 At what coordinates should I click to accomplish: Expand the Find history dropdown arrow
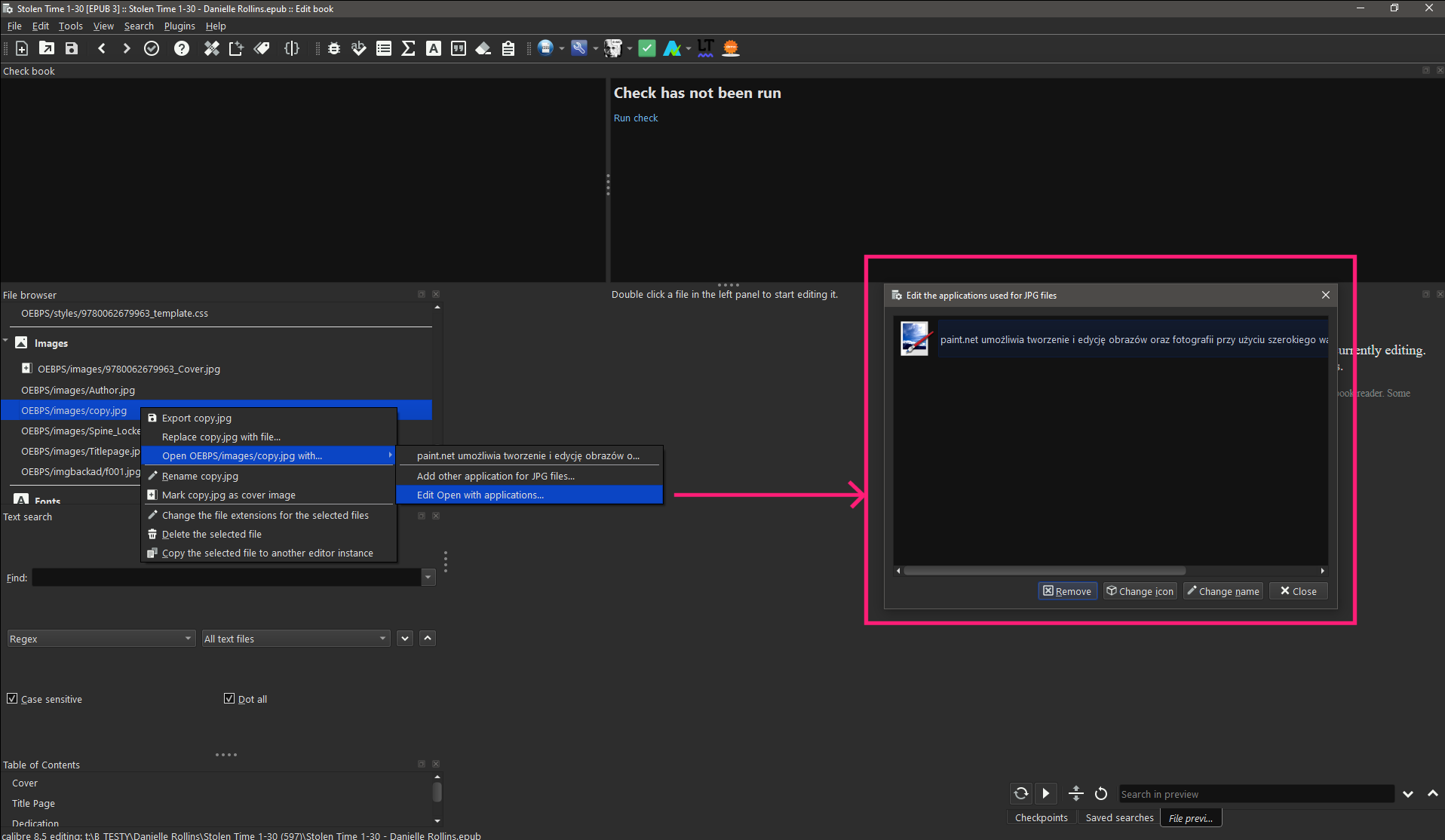pyautogui.click(x=428, y=578)
